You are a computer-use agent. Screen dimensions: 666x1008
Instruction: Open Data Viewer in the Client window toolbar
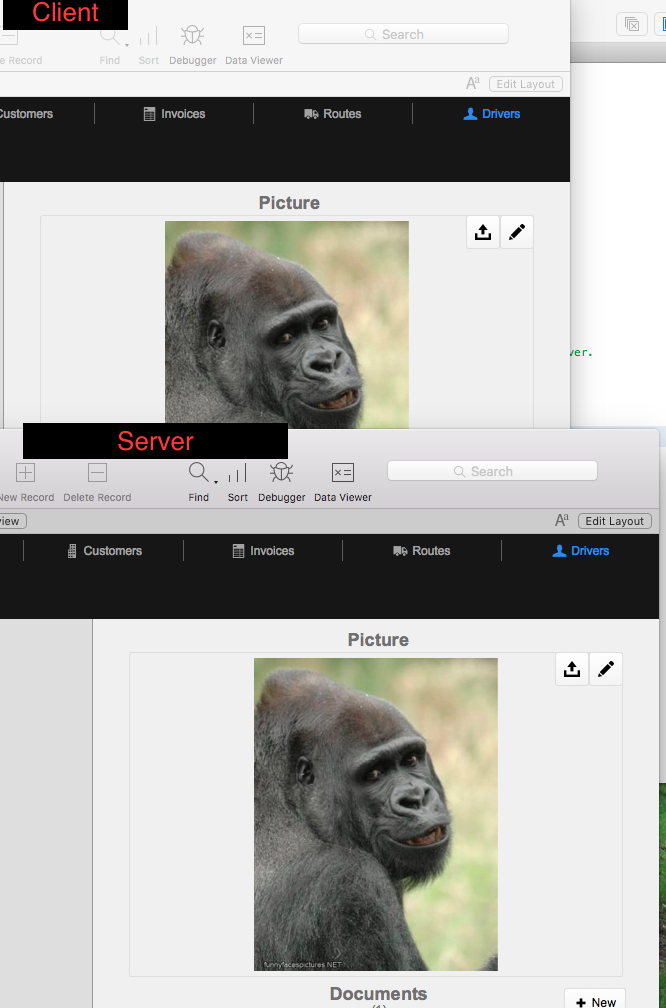tap(254, 45)
